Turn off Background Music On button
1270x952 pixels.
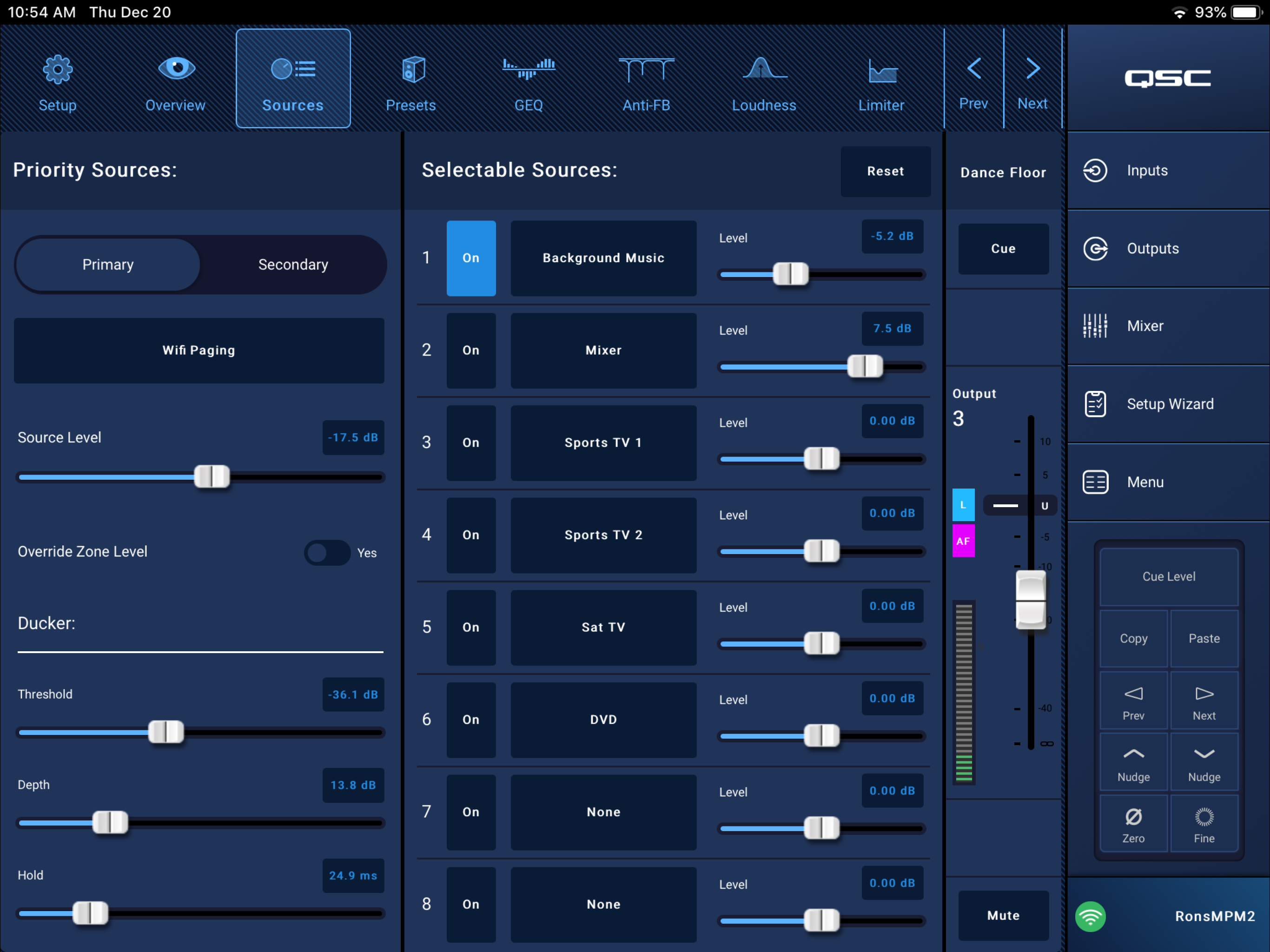tap(471, 258)
